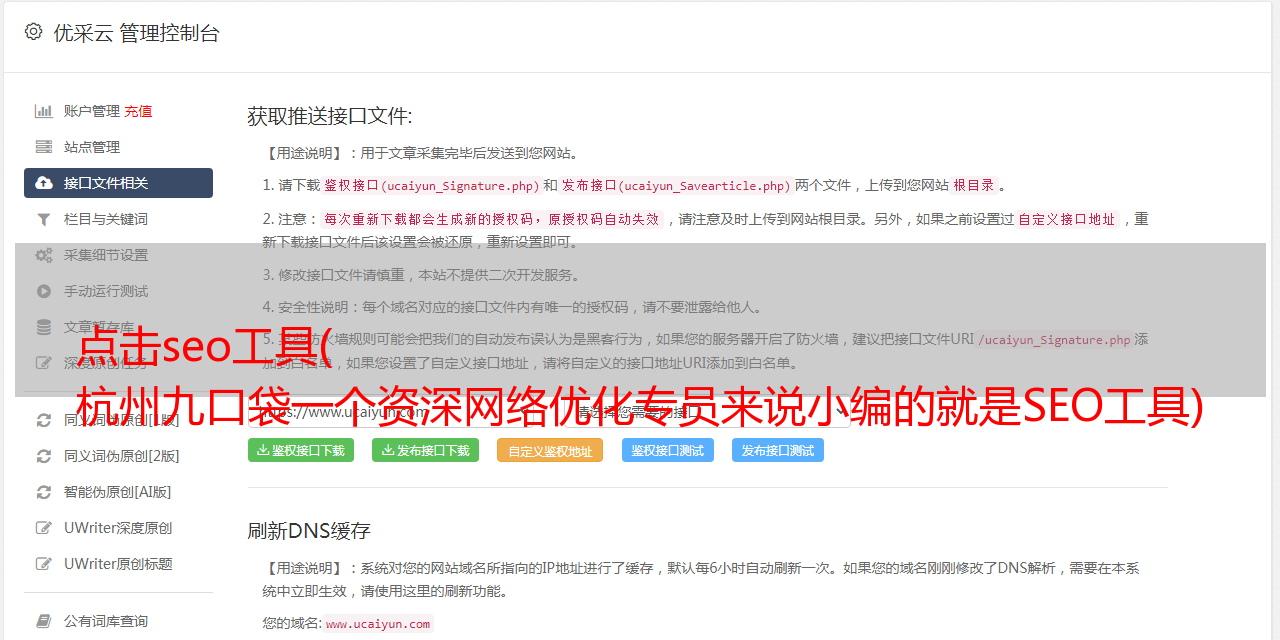Click the server icon for 站点管理
Viewport: 1280px width, 640px height.
click(x=44, y=147)
